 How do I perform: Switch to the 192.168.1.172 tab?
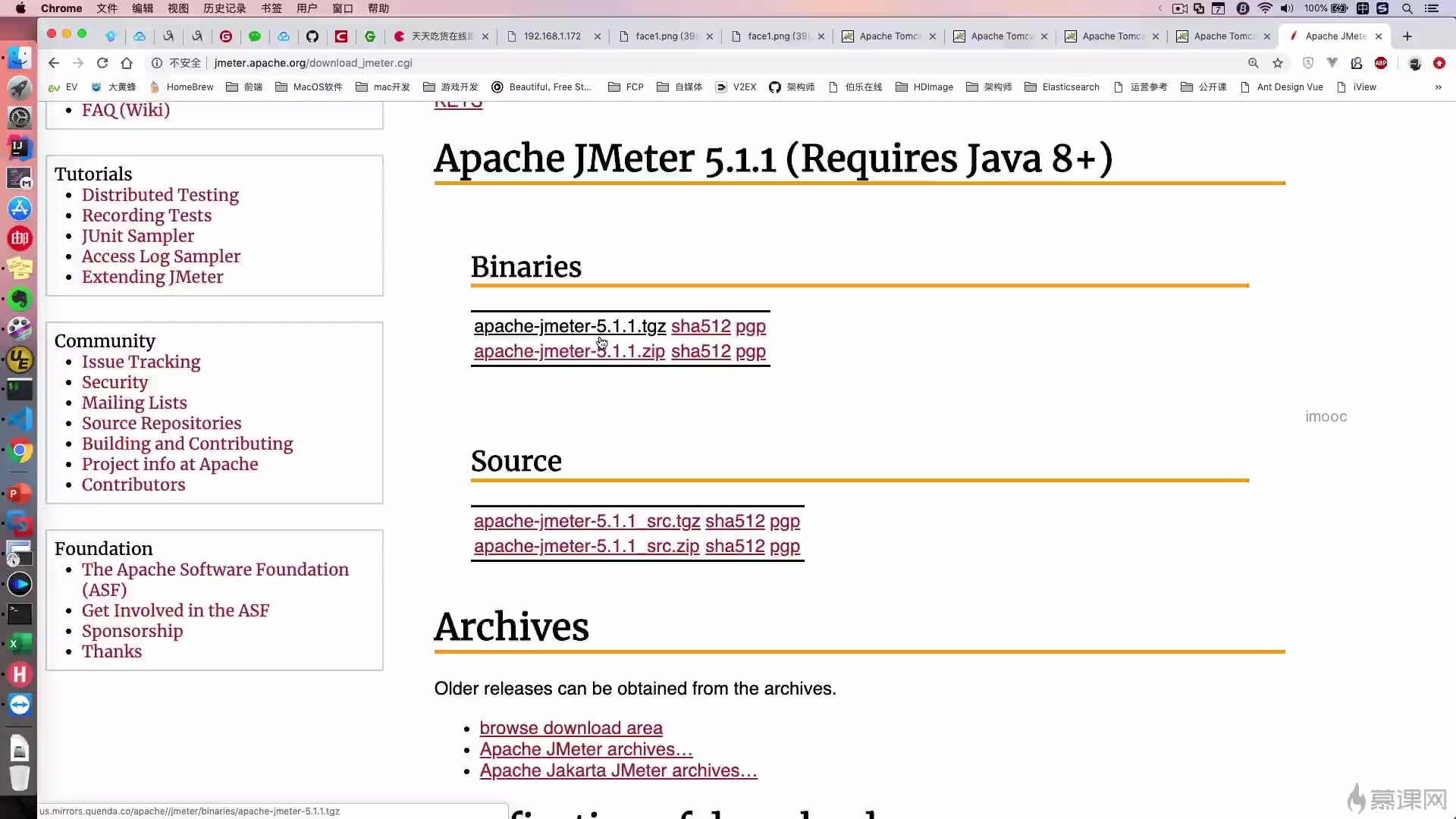[x=551, y=36]
